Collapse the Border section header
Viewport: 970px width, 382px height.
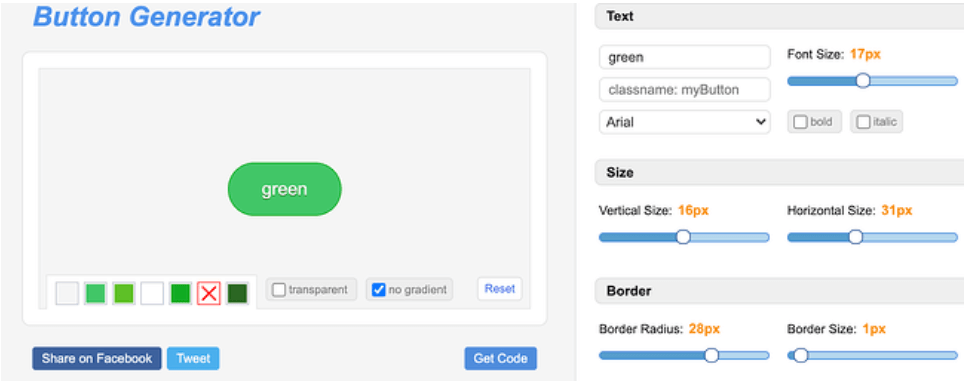tap(781, 291)
